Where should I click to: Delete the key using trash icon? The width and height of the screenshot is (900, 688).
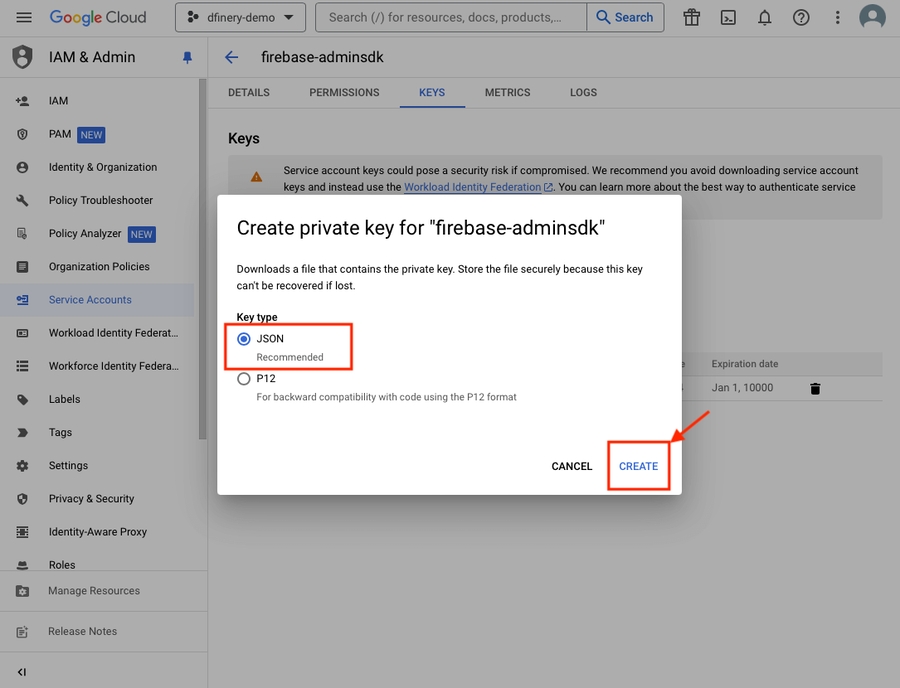(x=815, y=388)
